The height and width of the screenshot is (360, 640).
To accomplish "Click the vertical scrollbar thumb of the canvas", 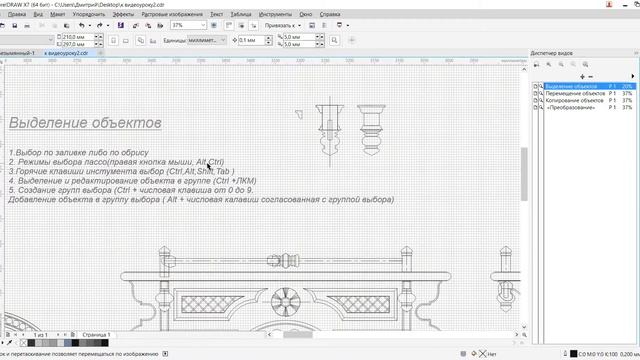I will [x=524, y=174].
